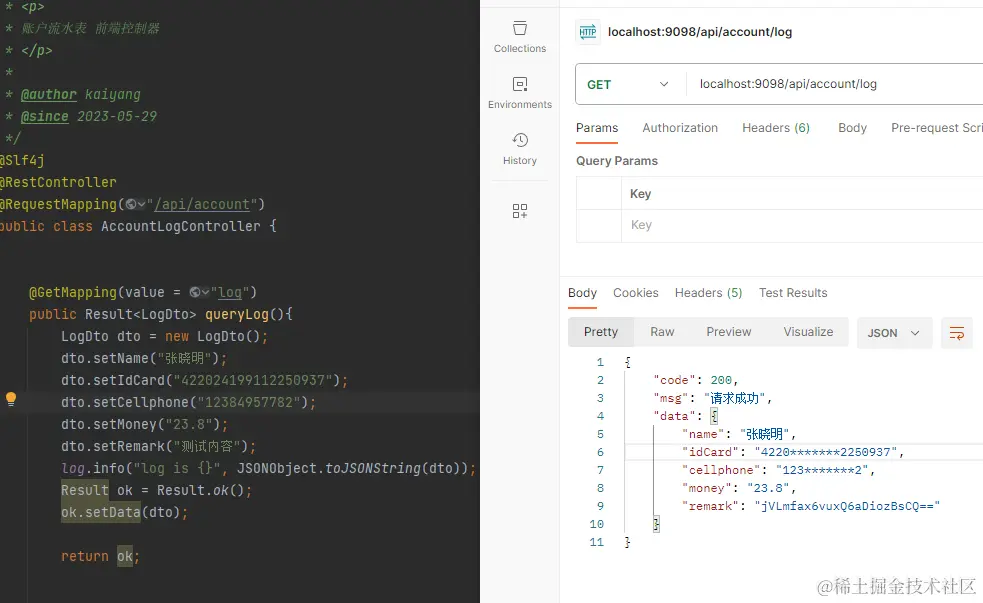Click the "remark" encrypted value in response

(x=847, y=506)
